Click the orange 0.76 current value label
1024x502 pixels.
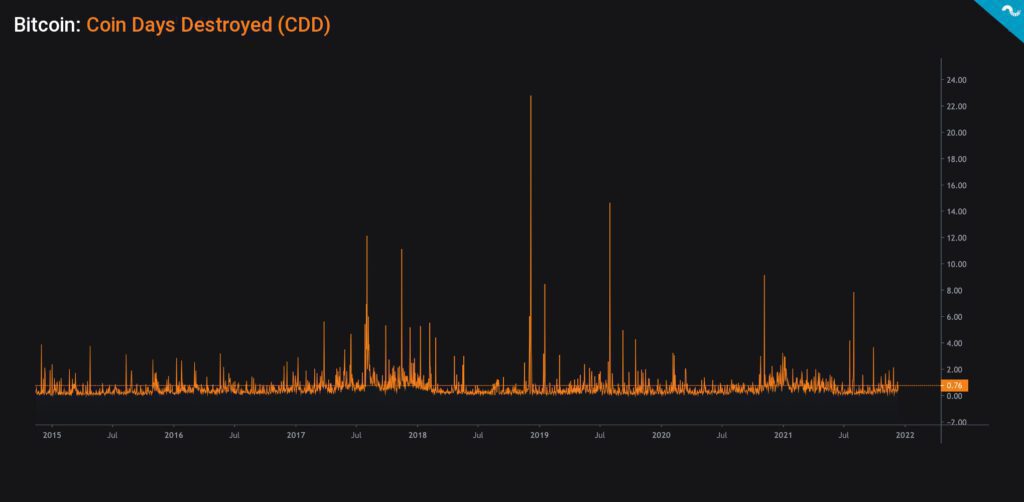(x=955, y=386)
